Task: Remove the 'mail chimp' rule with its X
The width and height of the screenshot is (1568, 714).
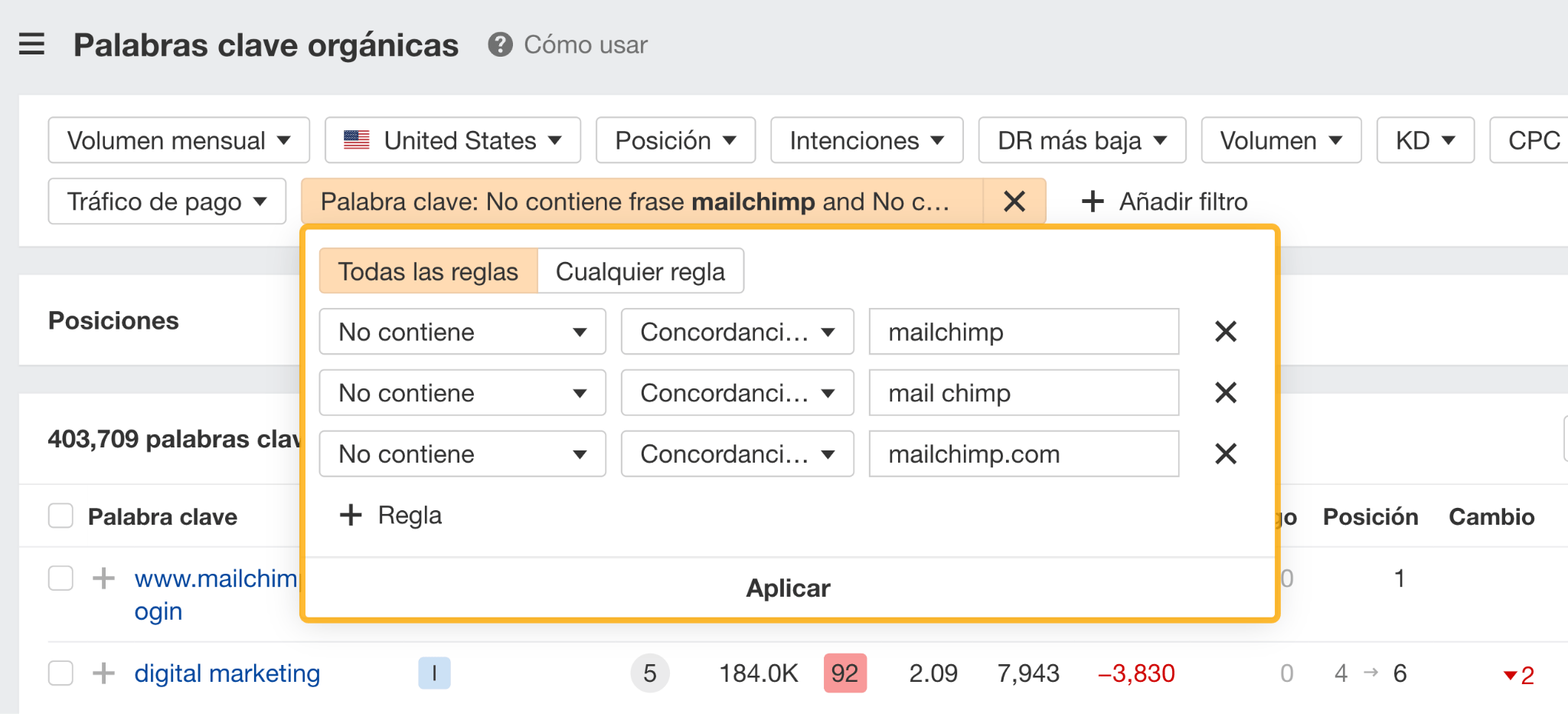Action: (1225, 392)
